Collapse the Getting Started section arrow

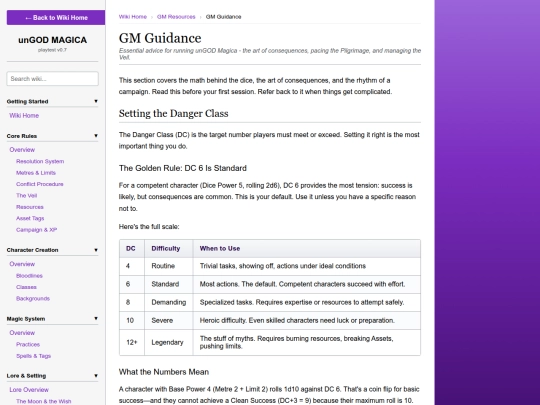[x=96, y=101]
